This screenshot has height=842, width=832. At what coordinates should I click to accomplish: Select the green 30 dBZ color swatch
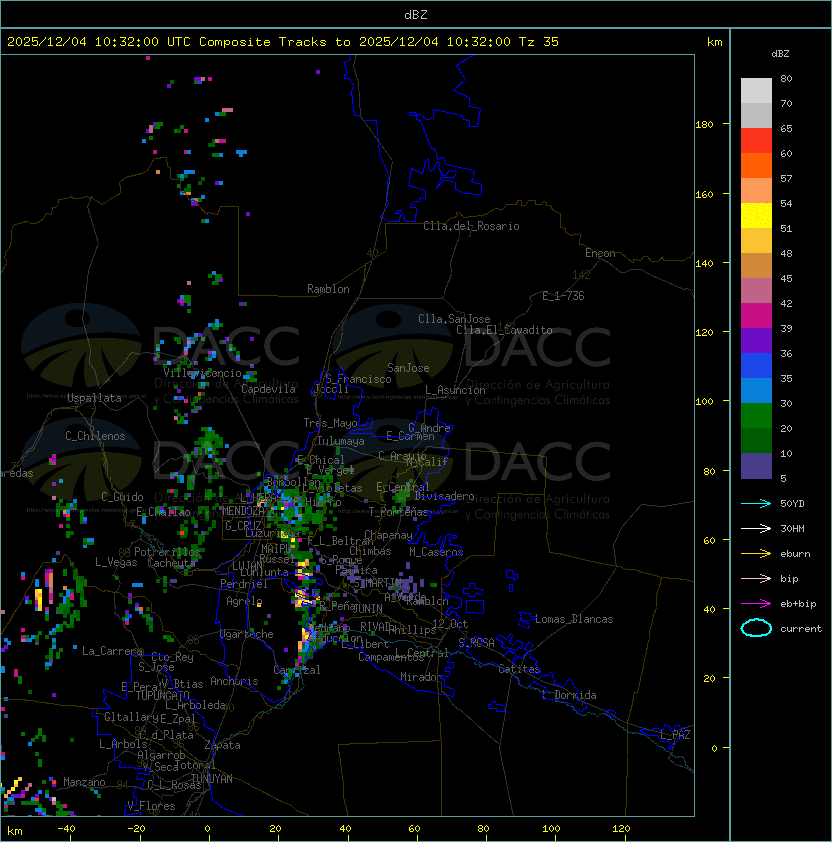coord(756,416)
